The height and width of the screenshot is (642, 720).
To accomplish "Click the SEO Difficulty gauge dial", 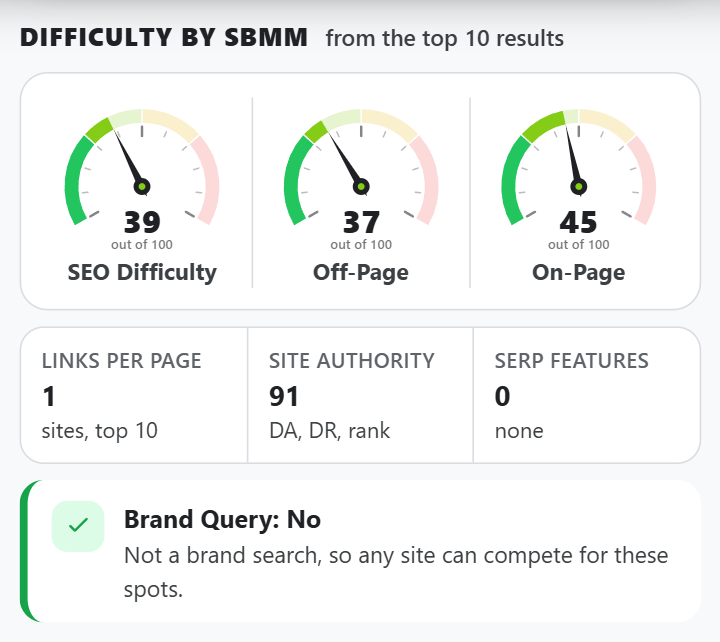I will coord(142,167).
